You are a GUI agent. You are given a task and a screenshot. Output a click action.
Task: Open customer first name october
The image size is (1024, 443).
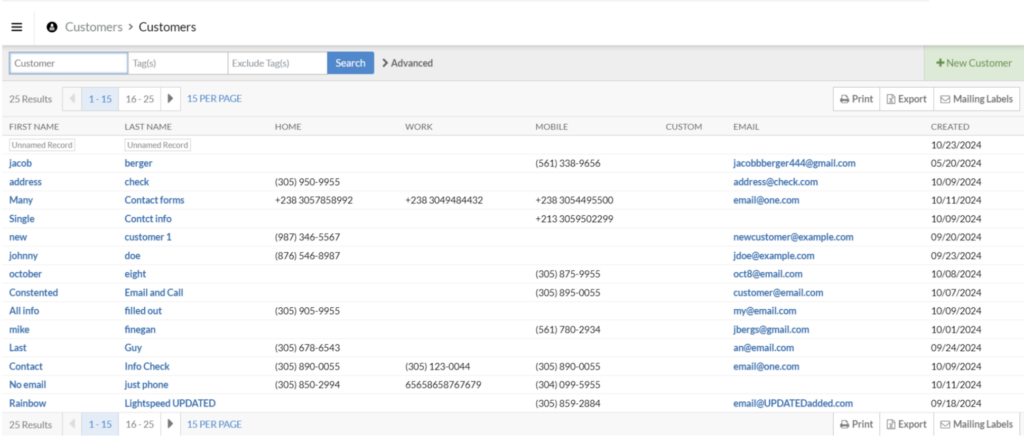(x=25, y=274)
